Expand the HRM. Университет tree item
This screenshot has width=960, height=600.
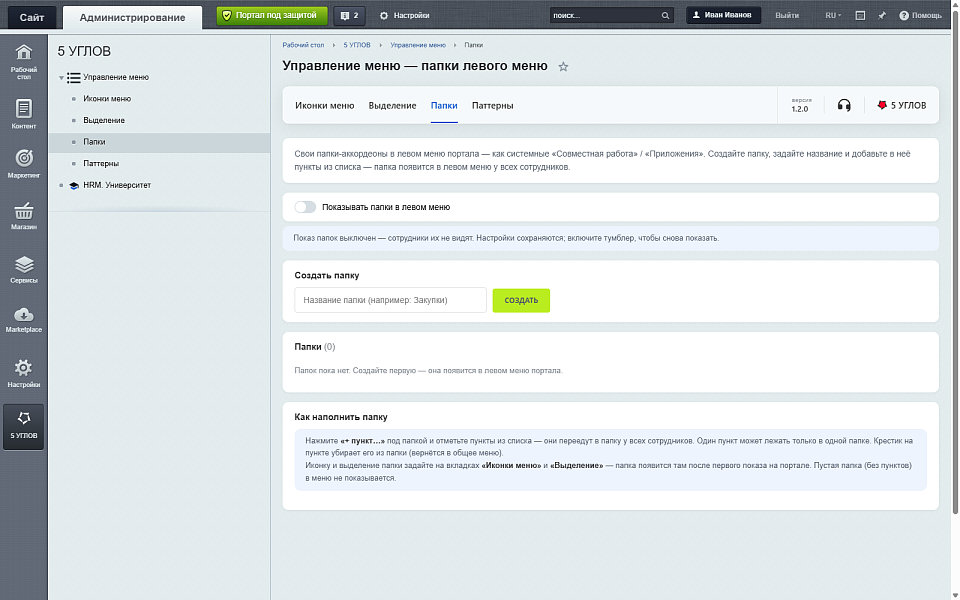click(61, 186)
